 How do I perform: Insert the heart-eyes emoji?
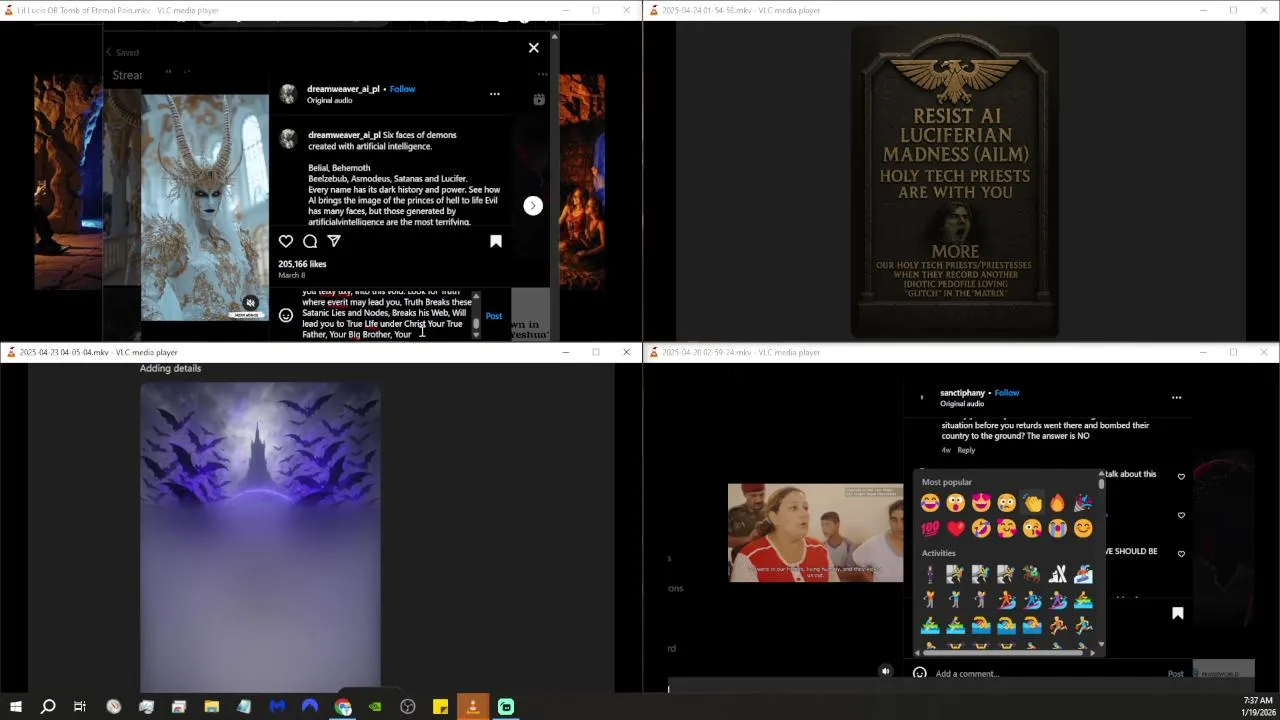coord(981,503)
